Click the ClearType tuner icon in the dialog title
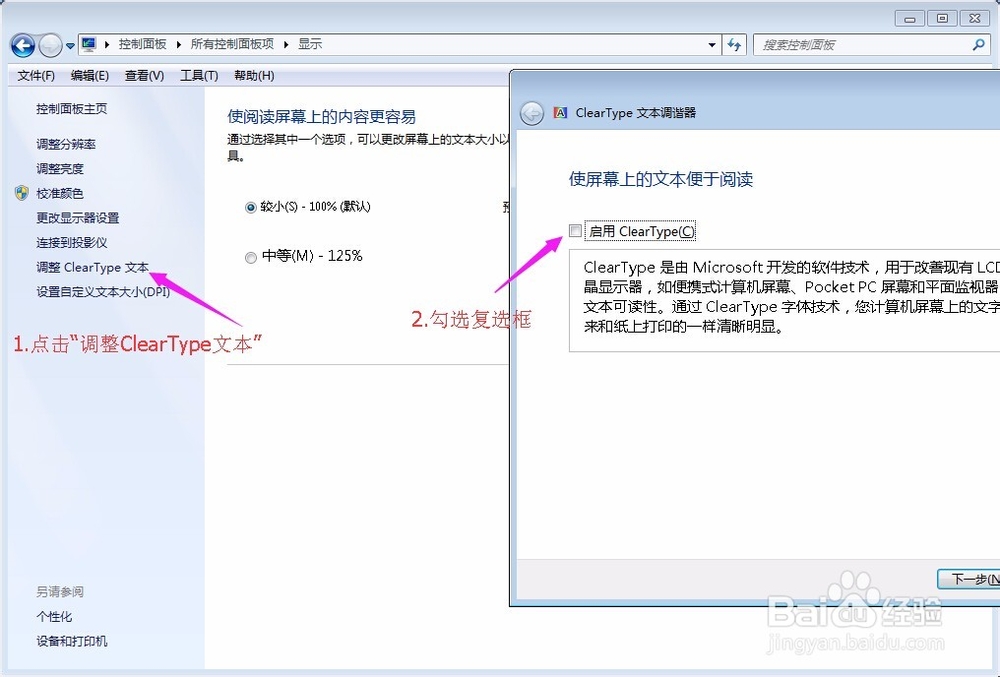This screenshot has width=1000, height=677. [x=560, y=113]
